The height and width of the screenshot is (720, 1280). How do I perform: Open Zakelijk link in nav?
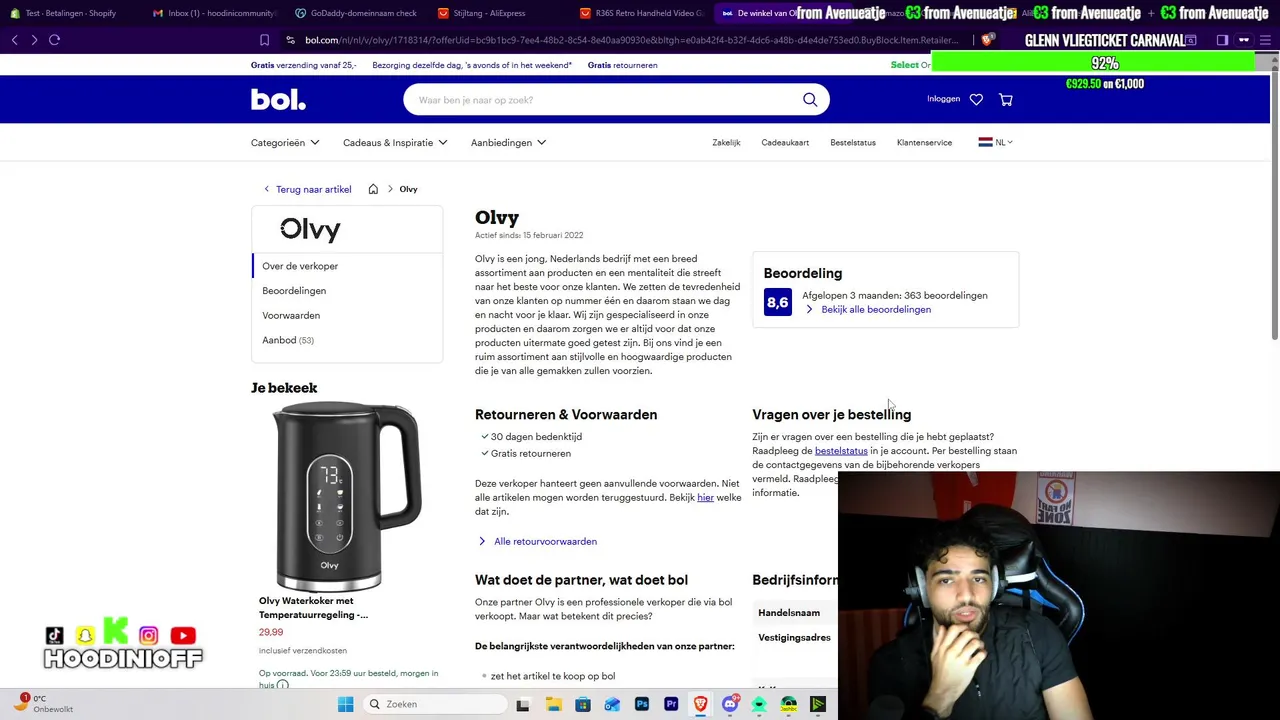[x=726, y=143]
